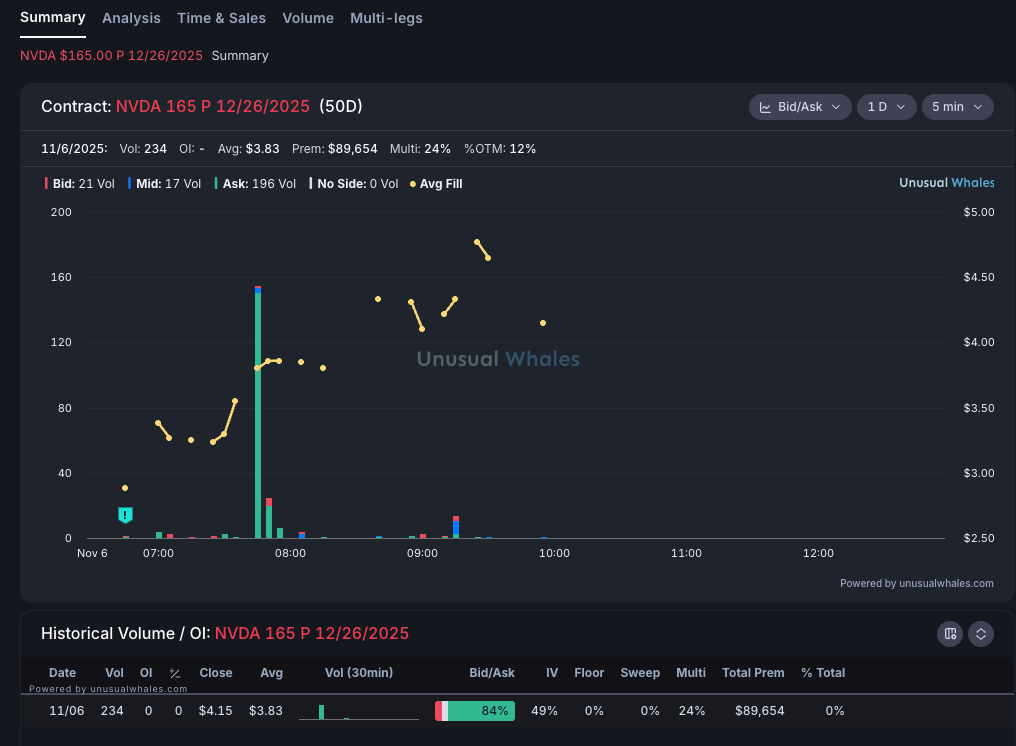
Task: Toggle the Mid series legend
Action: pos(165,184)
